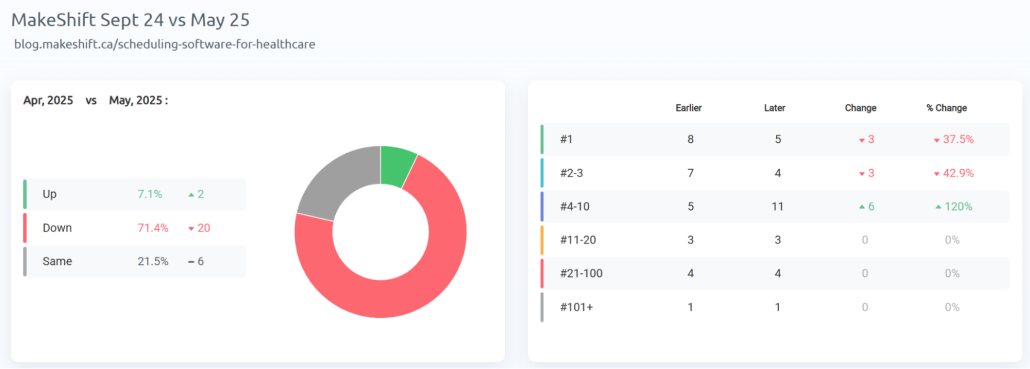1030x369 pixels.
Task: Select the #101+ ranking row label
Action: tap(576, 307)
